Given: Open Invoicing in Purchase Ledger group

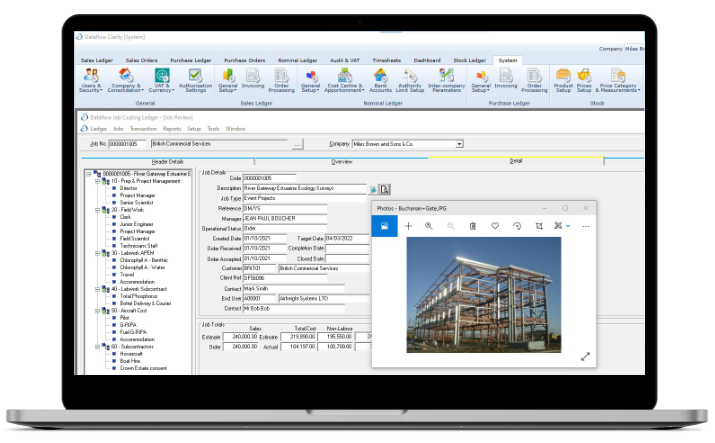Looking at the screenshot, I should click(x=506, y=78).
